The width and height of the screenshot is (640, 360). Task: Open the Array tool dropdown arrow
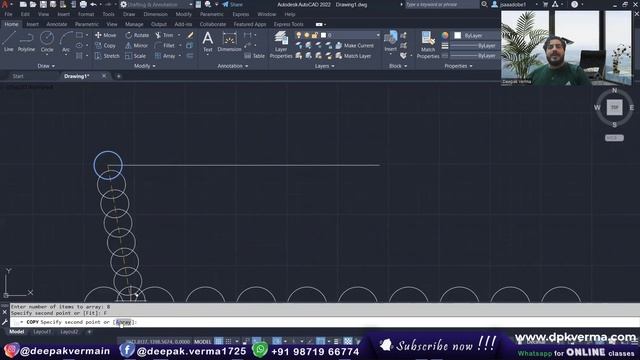pos(180,56)
